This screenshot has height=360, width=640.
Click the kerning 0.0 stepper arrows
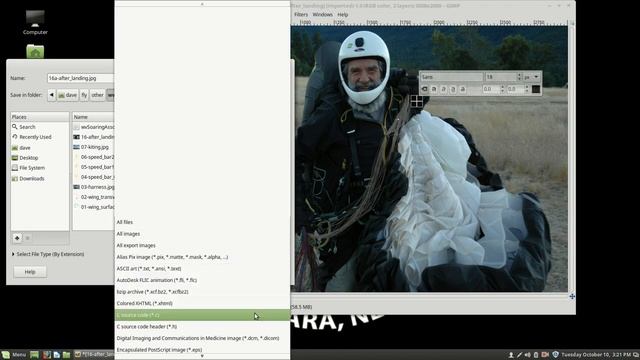point(527,89)
